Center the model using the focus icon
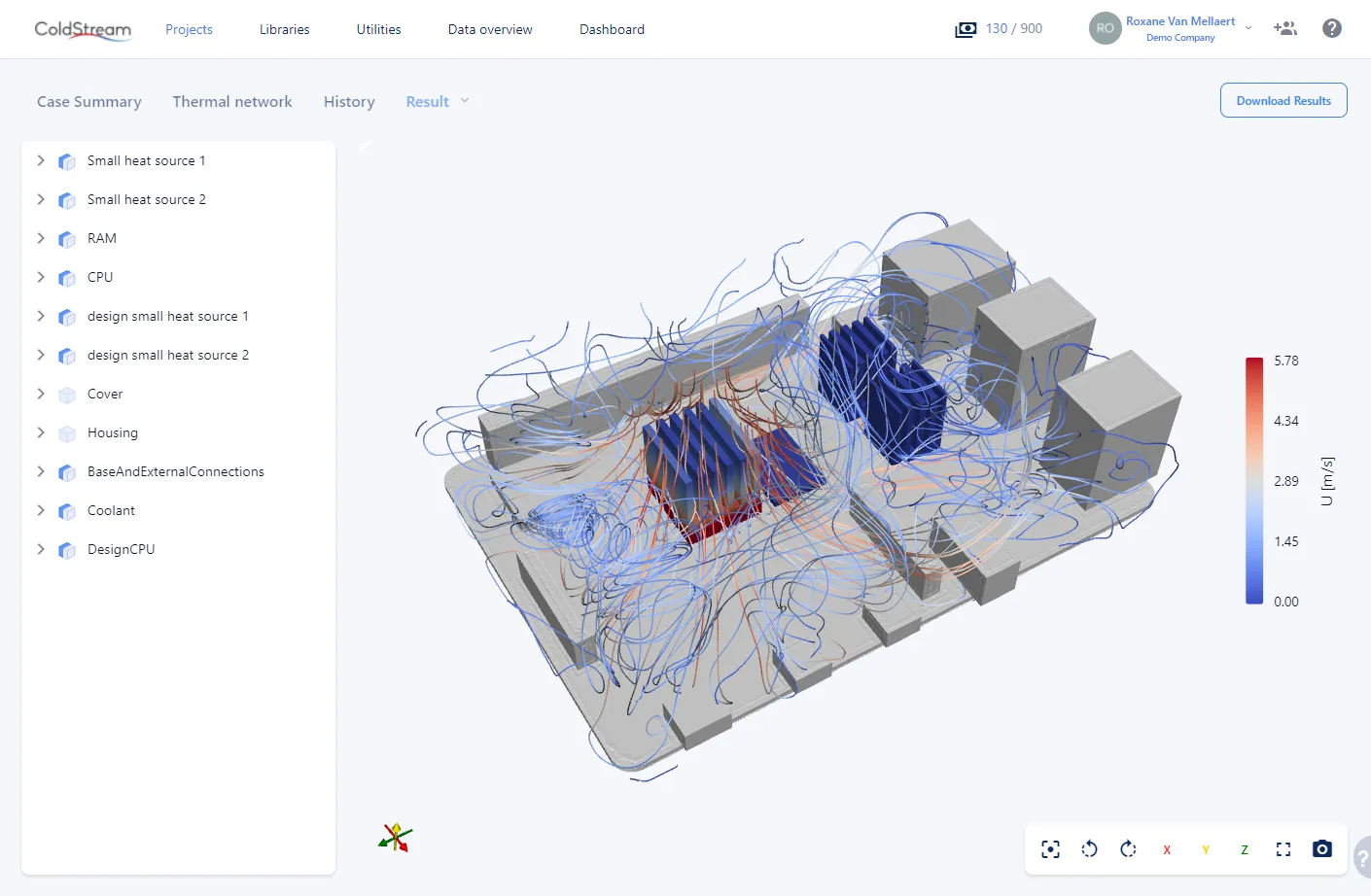 pyautogui.click(x=1050, y=848)
